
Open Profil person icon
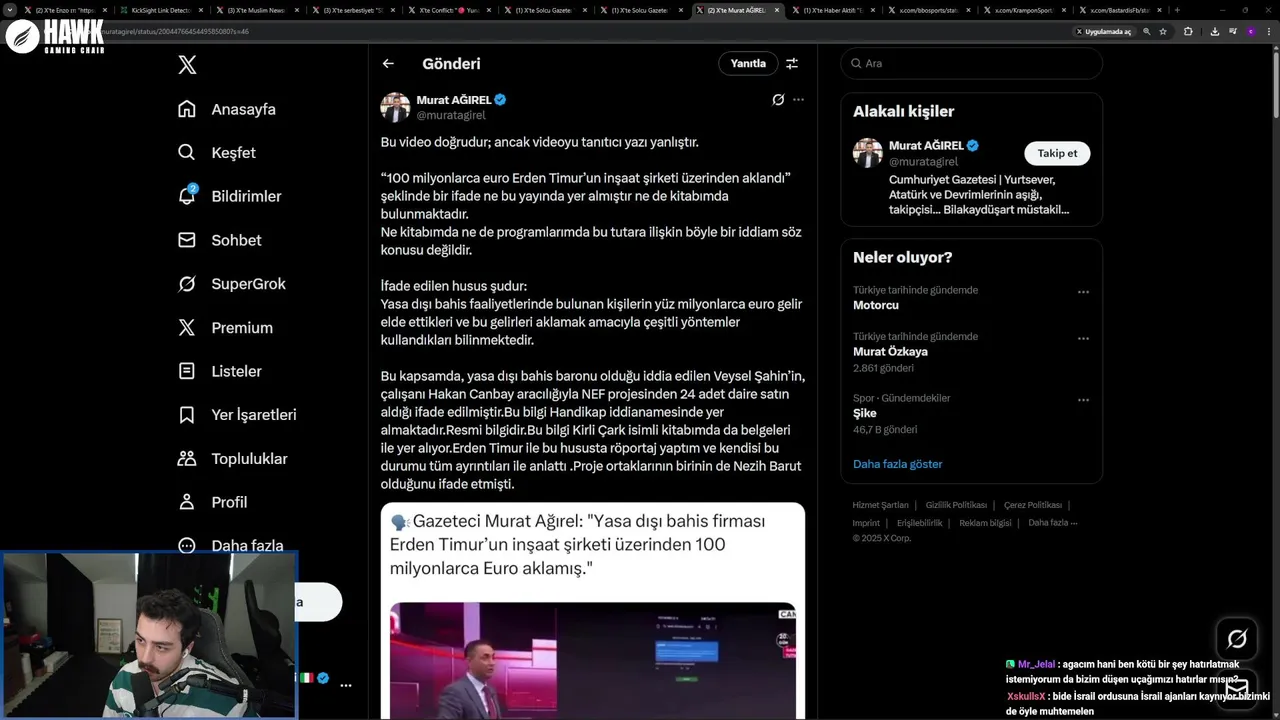[x=187, y=502]
